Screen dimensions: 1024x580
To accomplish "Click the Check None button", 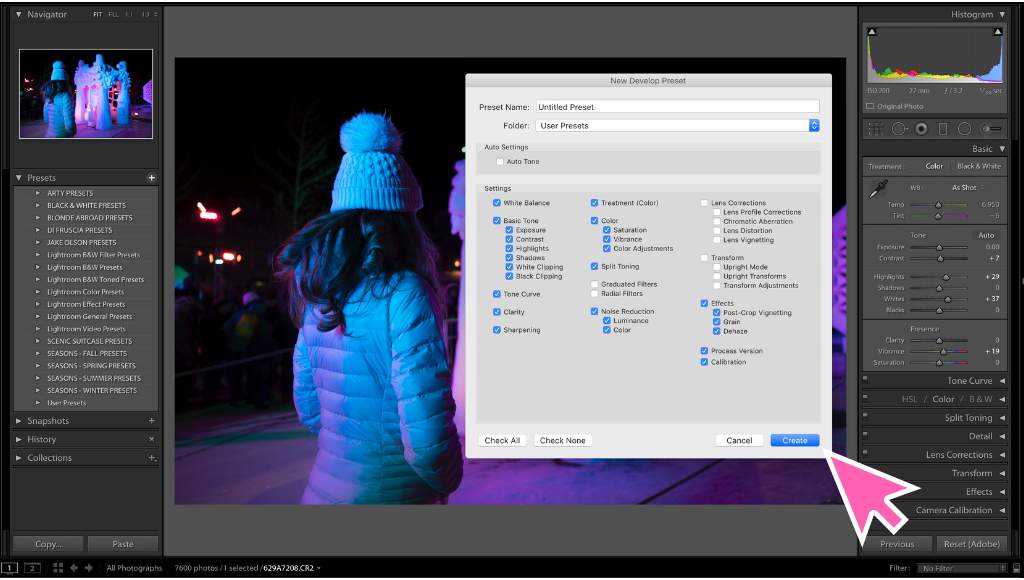I will point(562,440).
